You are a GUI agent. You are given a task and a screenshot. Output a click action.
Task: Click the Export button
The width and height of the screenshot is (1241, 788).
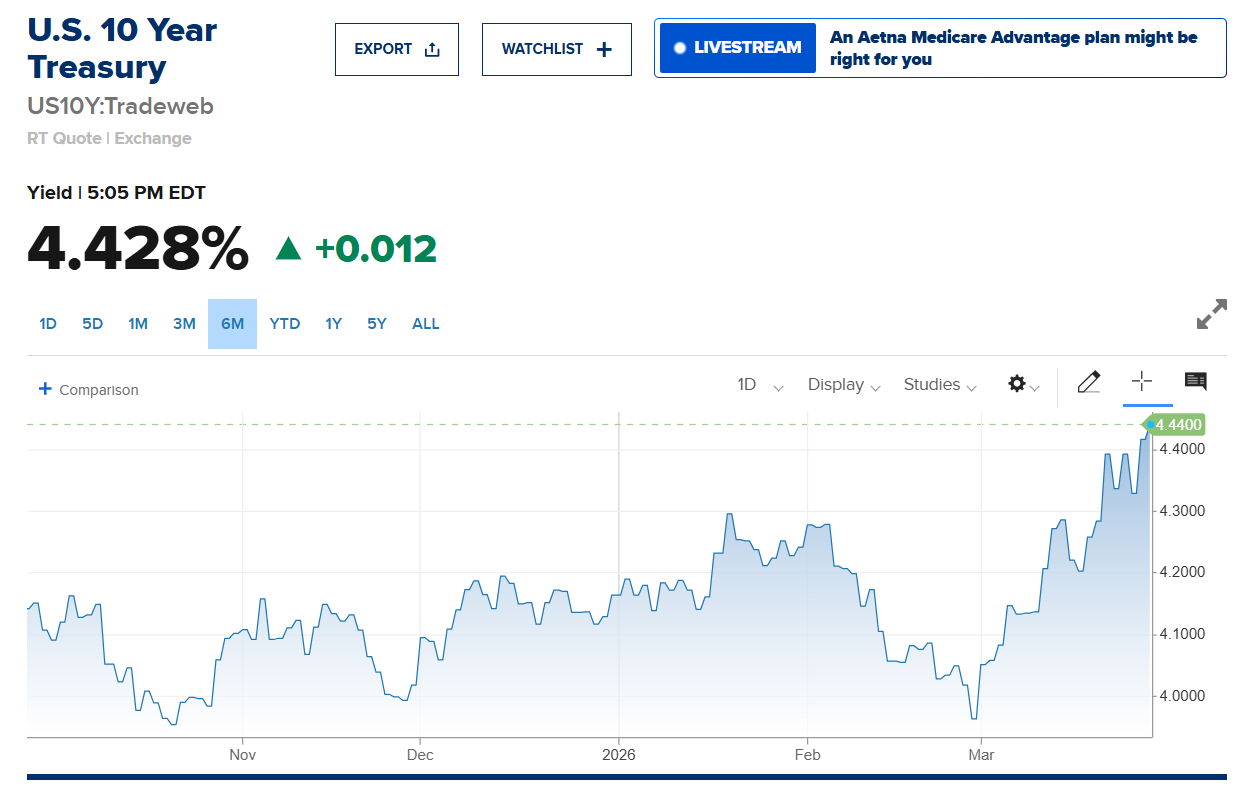click(x=396, y=49)
